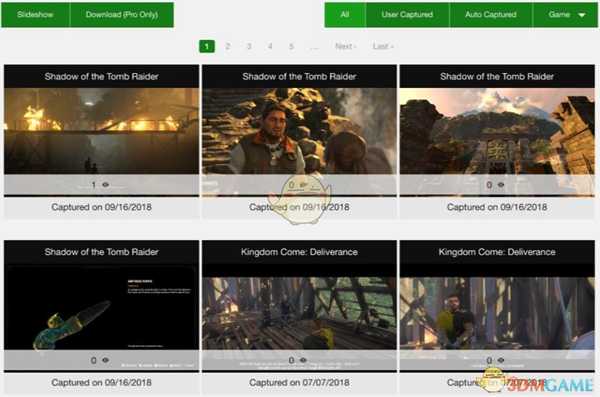This screenshot has height=397, width=600.
Task: Open the artifact item screenshot thumbnail
Action: coord(101,307)
